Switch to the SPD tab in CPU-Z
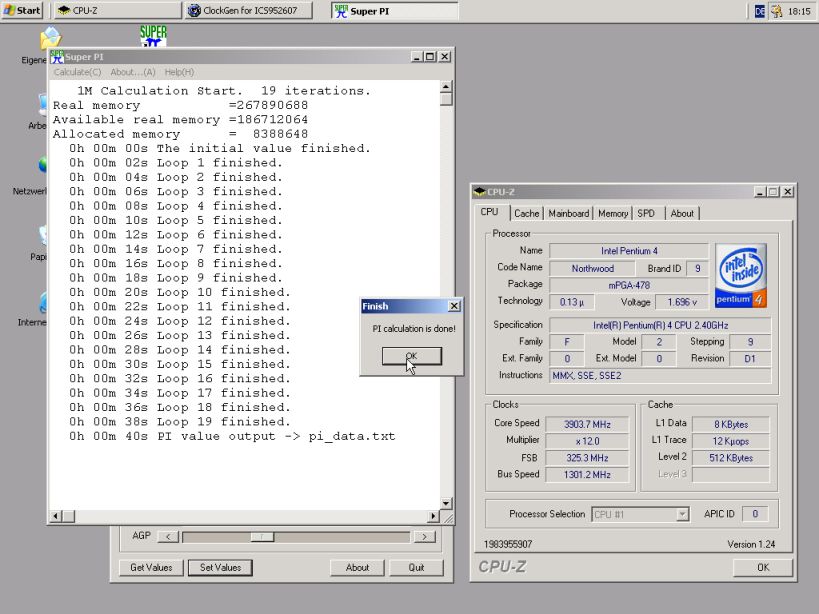This screenshot has height=614, width=819. [646, 213]
